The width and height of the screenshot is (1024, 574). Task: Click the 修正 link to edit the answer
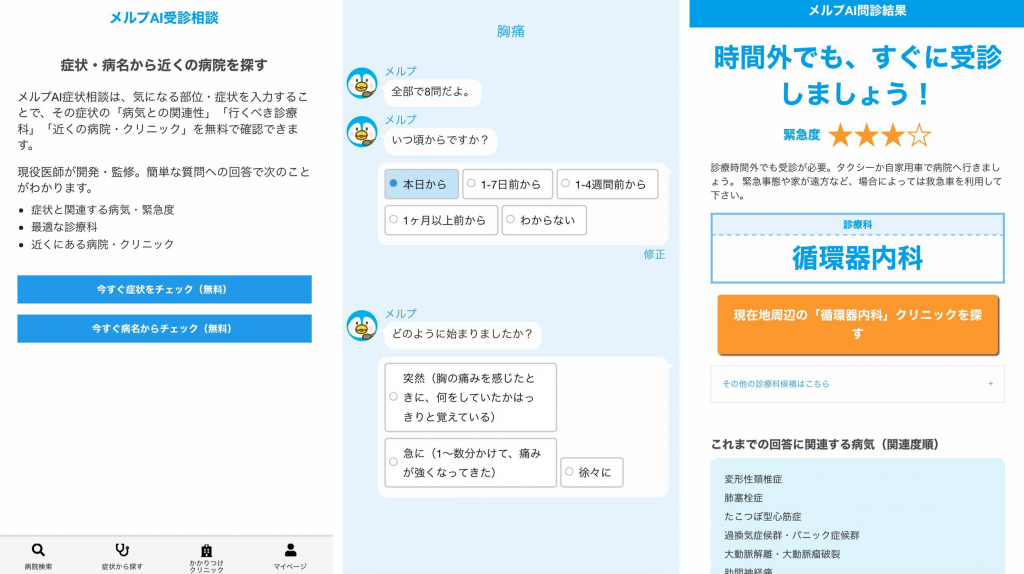click(654, 255)
